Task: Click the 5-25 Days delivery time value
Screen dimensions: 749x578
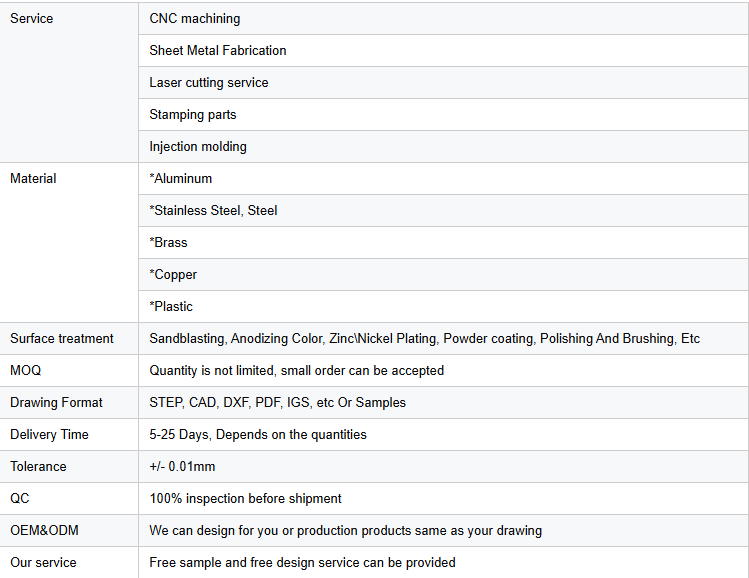Action: (x=258, y=435)
